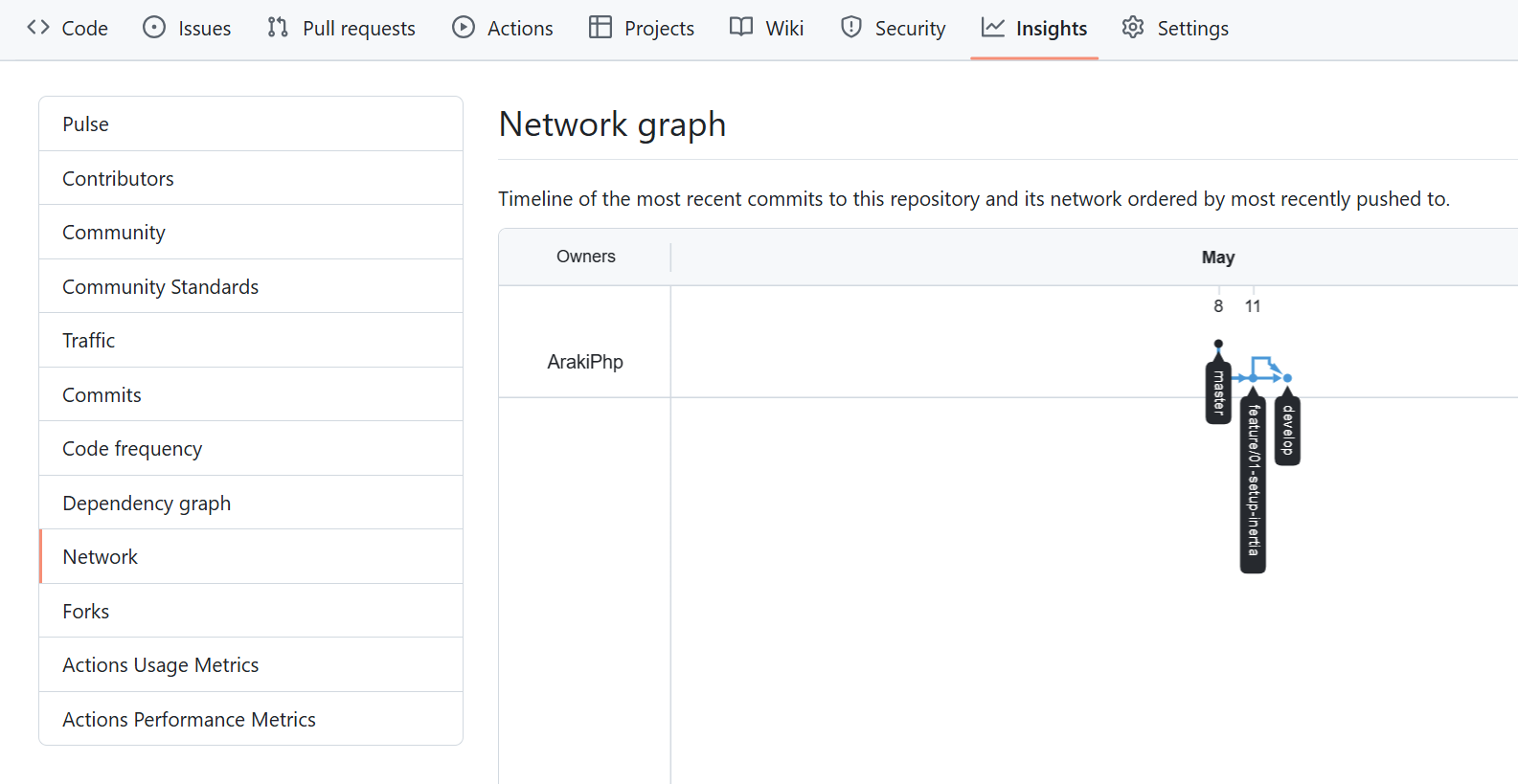The width and height of the screenshot is (1518, 784).
Task: Click the Settings gear icon
Action: tap(1133, 28)
